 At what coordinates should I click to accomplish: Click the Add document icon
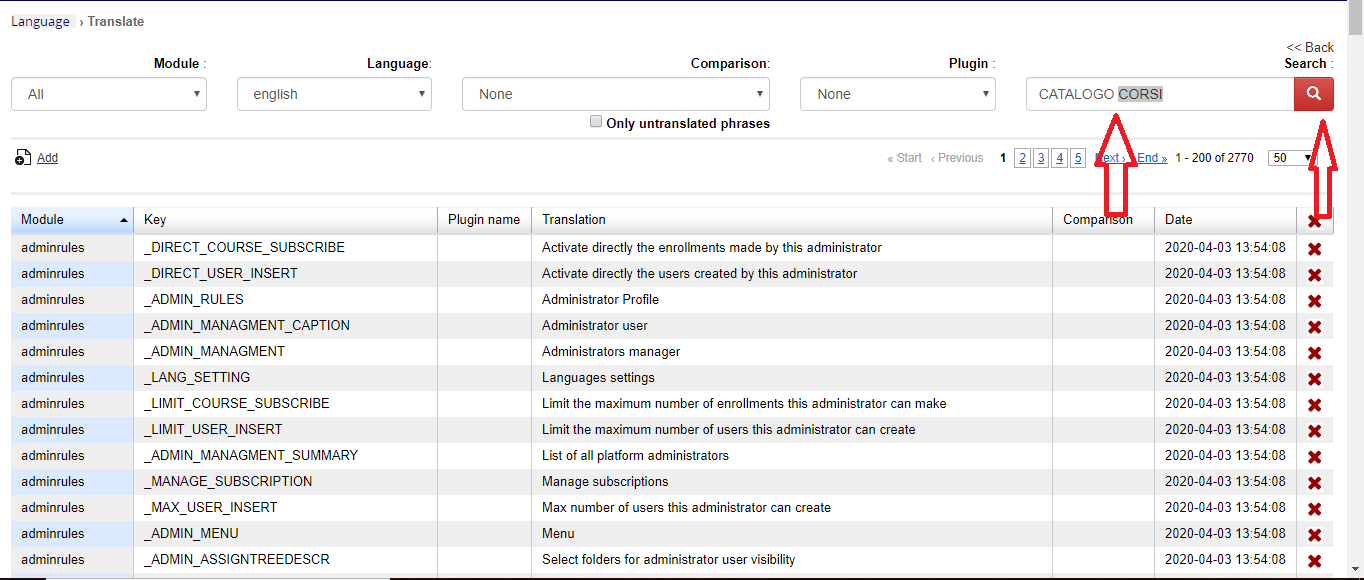(x=23, y=158)
